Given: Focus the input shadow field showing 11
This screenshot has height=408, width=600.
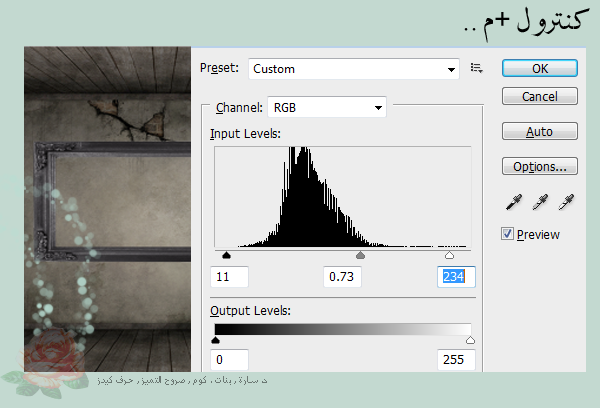Looking at the screenshot, I should coord(229,277).
